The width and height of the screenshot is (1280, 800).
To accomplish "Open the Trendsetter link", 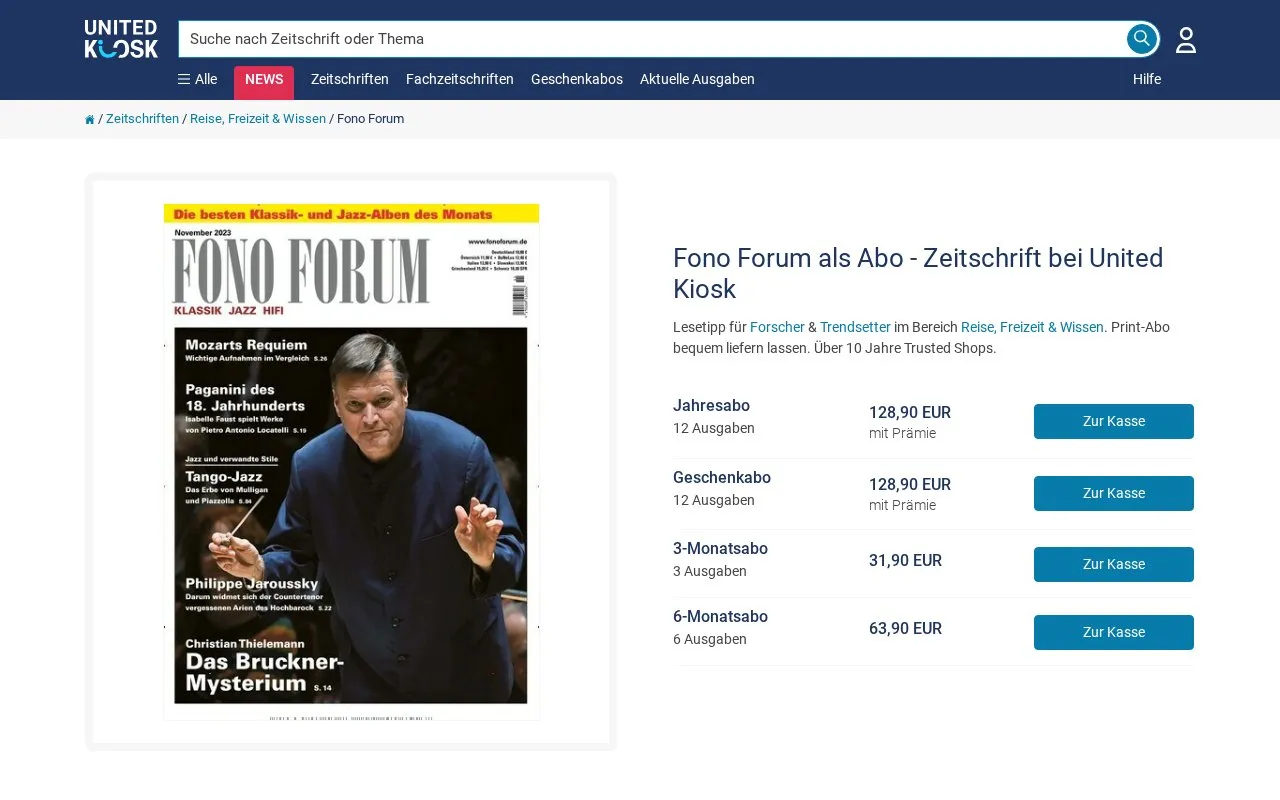I will [x=855, y=327].
